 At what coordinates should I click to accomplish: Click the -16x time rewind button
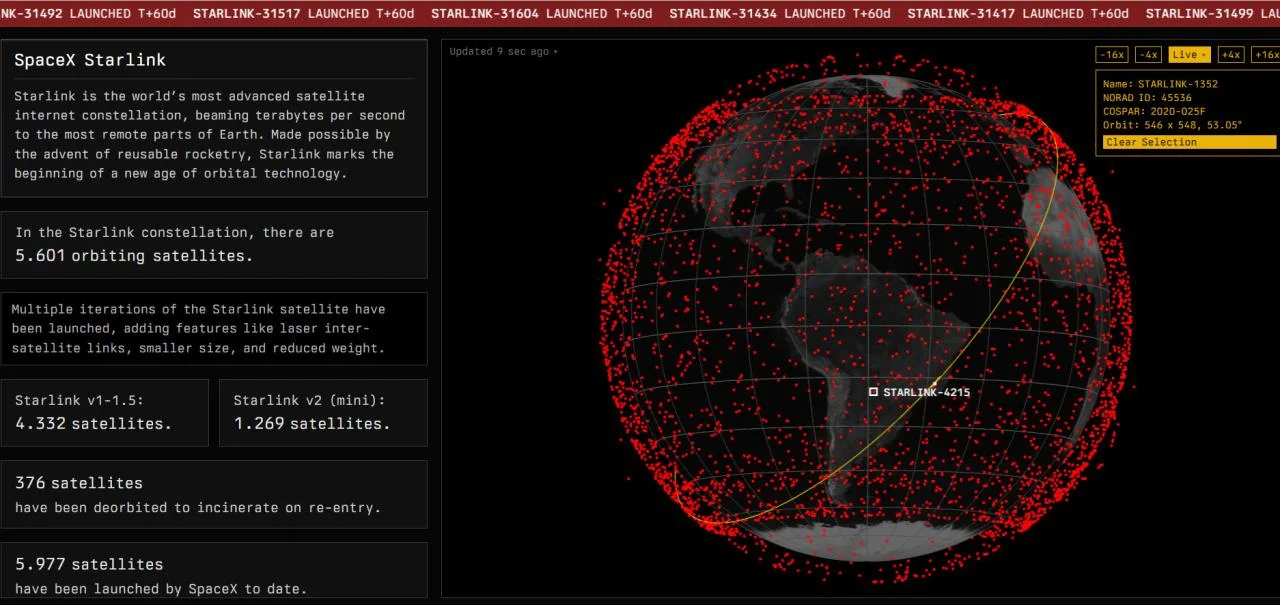click(x=1111, y=54)
